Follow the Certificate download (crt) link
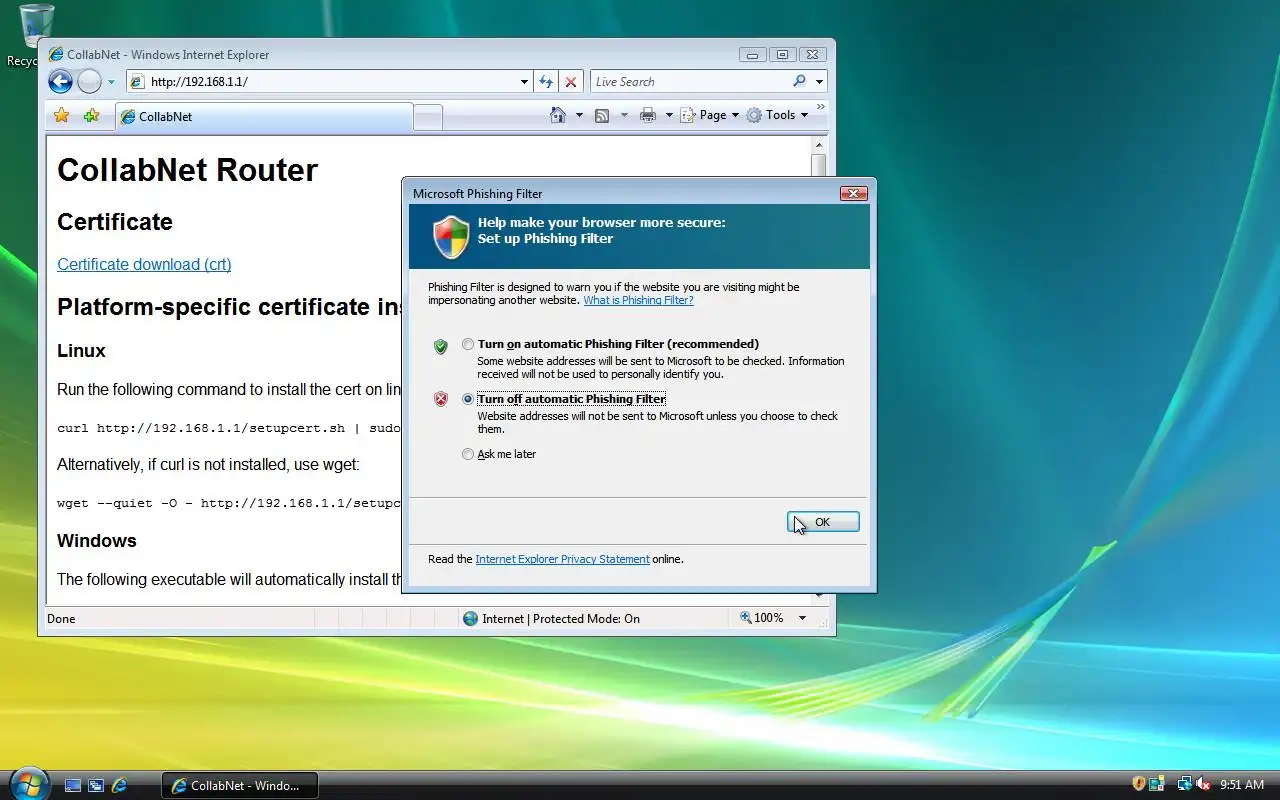Screen dimensions: 1280x800 [x=144, y=264]
